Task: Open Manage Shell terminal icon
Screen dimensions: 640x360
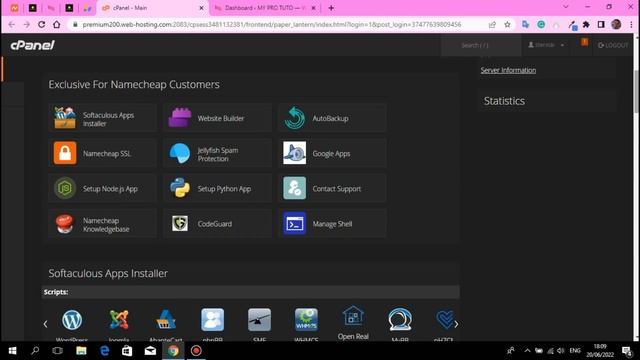Action: tap(294, 224)
